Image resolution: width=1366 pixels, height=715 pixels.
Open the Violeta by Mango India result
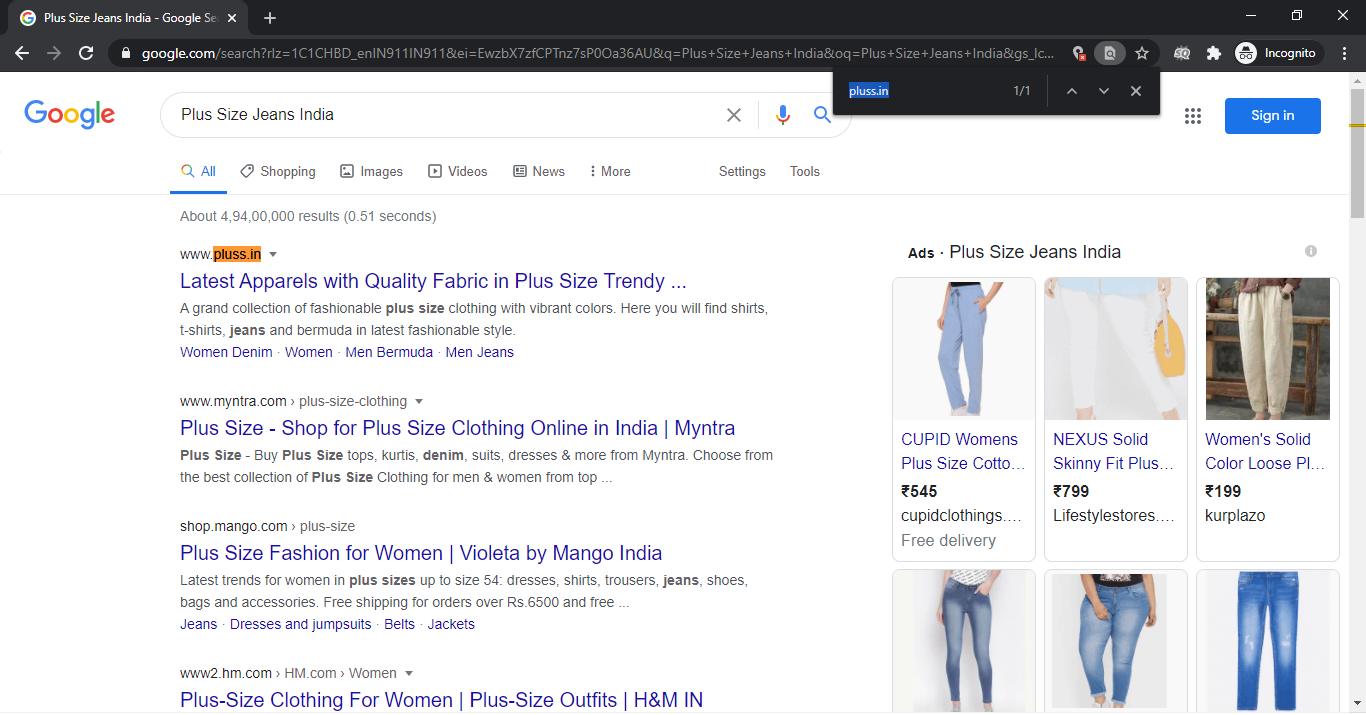420,553
